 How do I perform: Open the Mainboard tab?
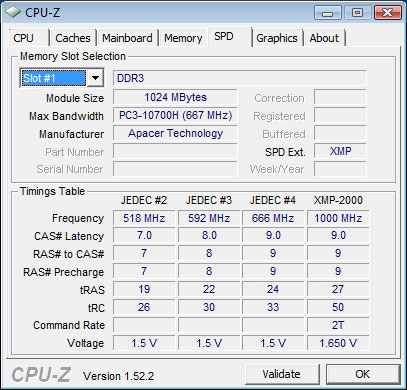pyautogui.click(x=127, y=38)
